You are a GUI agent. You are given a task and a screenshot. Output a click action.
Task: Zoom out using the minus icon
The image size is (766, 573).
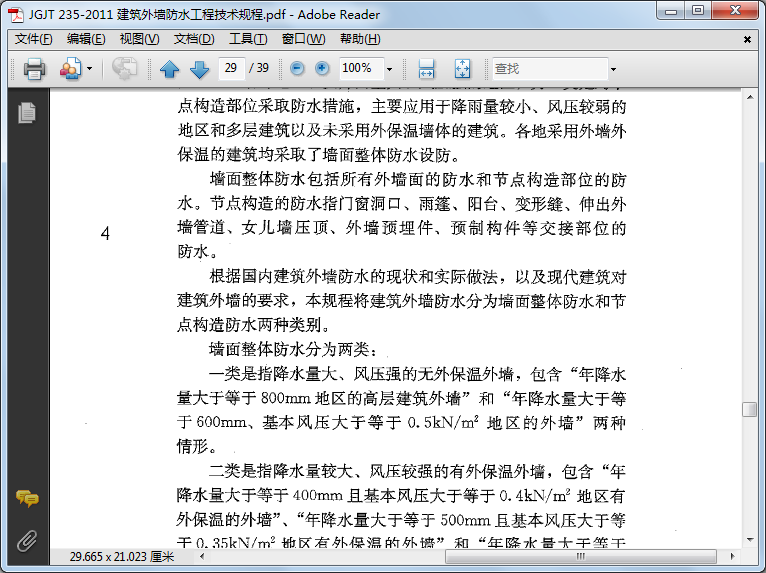coord(297,68)
